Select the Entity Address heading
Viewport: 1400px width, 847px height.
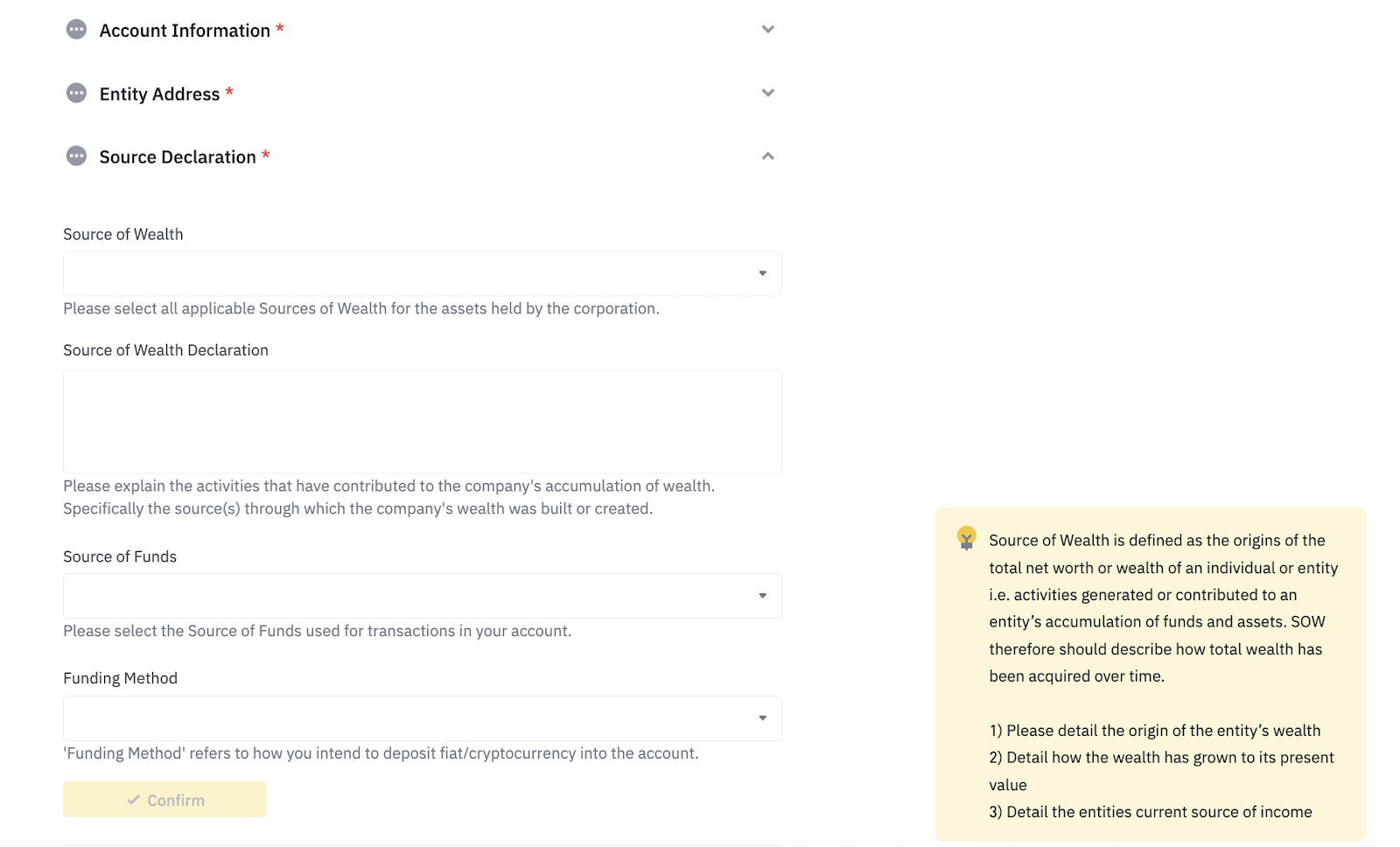159,94
